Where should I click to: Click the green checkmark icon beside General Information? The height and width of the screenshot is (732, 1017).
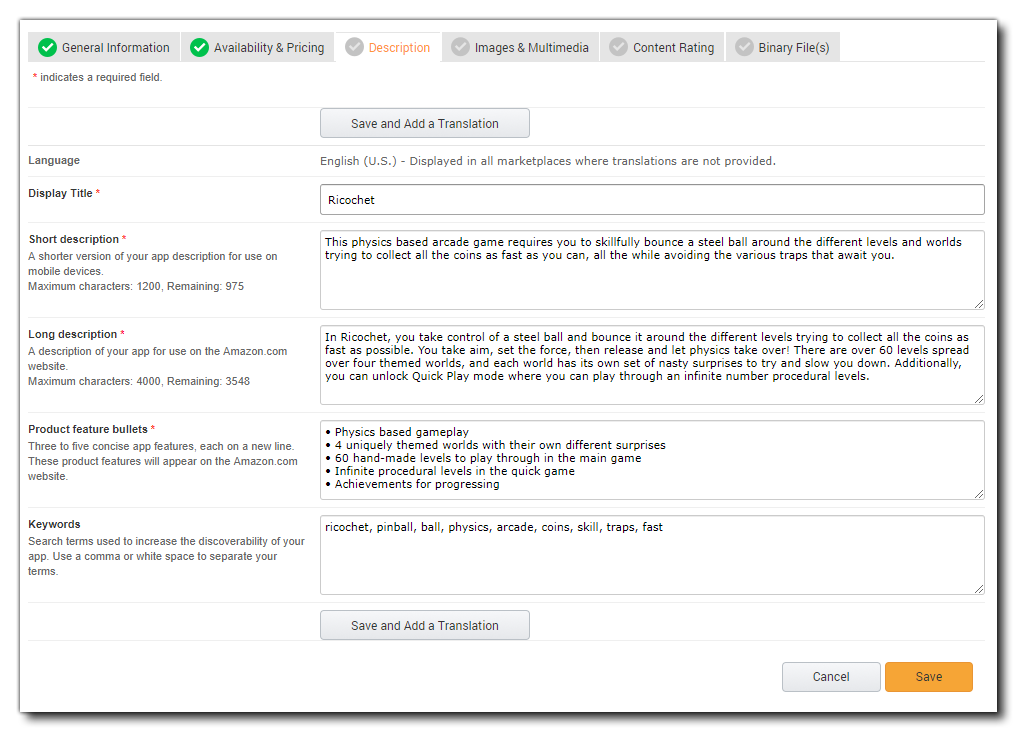pos(47,47)
